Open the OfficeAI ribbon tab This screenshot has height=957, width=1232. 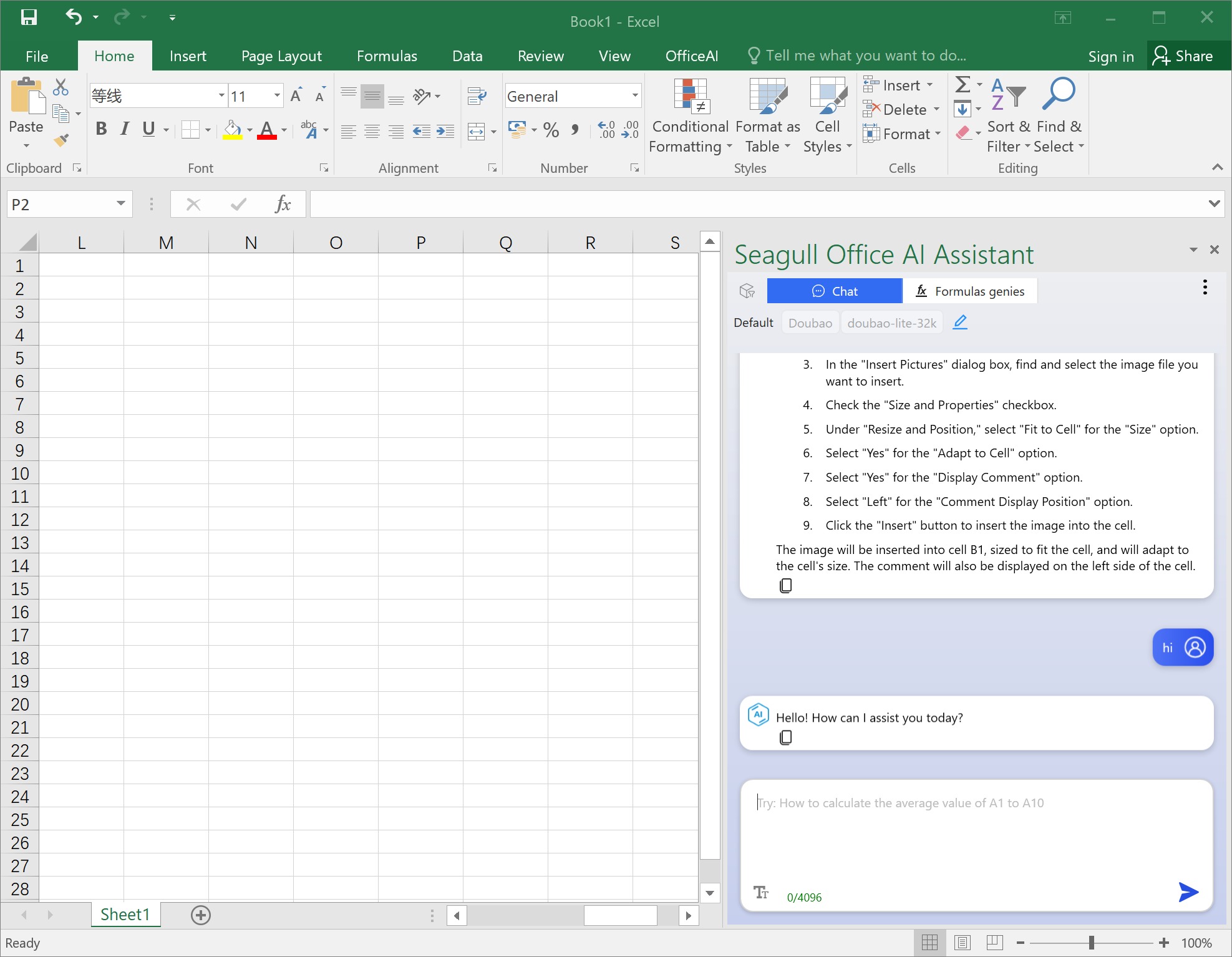[x=692, y=56]
